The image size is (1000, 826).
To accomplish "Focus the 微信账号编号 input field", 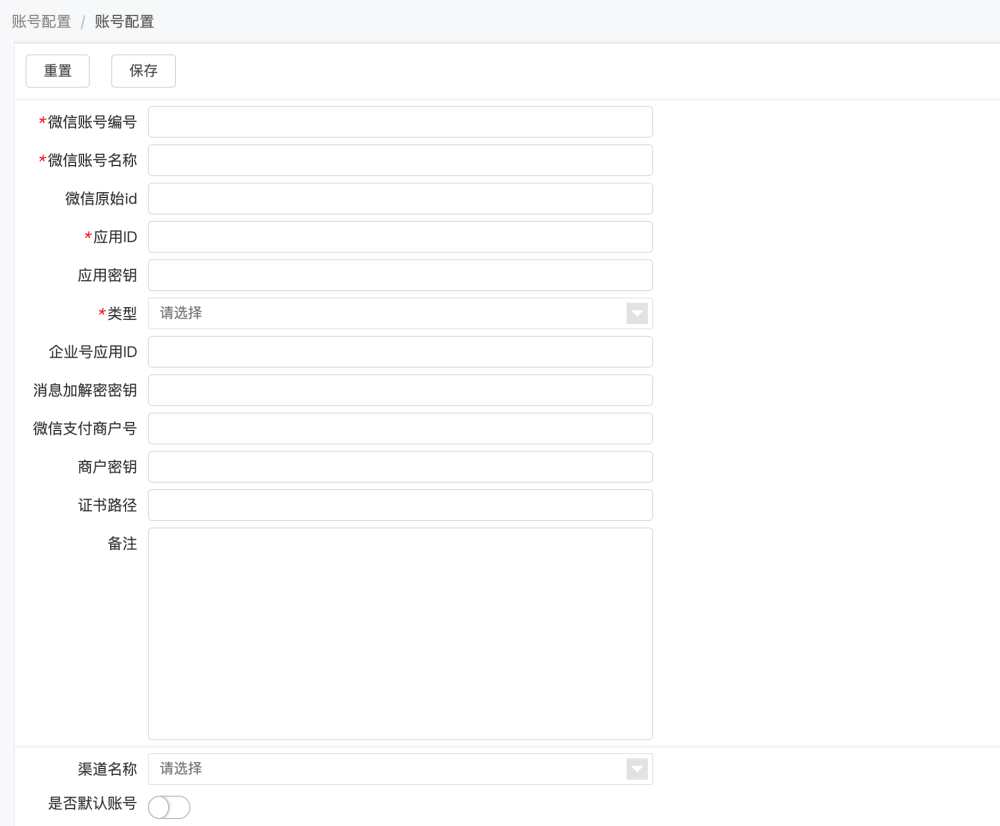I will tap(401, 122).
